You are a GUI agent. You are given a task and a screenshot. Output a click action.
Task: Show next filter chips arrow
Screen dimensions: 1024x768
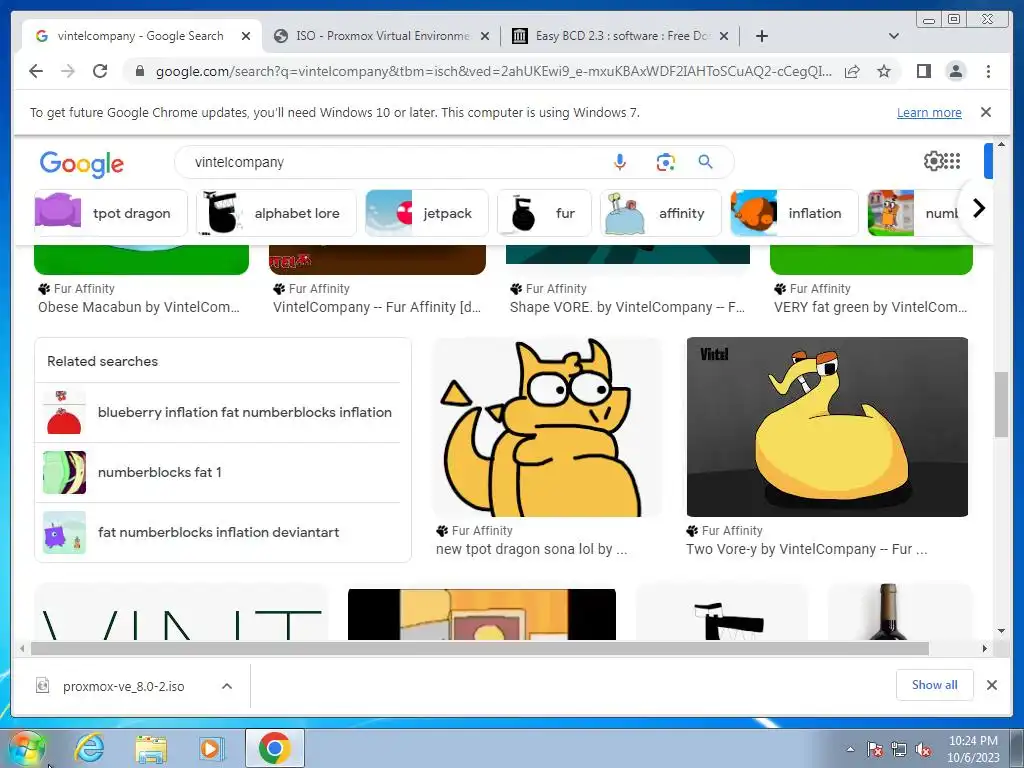point(978,209)
